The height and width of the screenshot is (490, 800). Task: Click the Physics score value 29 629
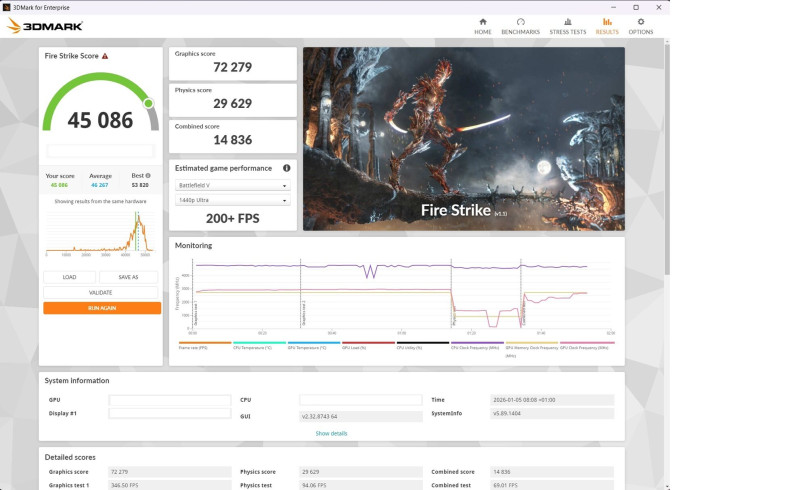[233, 104]
